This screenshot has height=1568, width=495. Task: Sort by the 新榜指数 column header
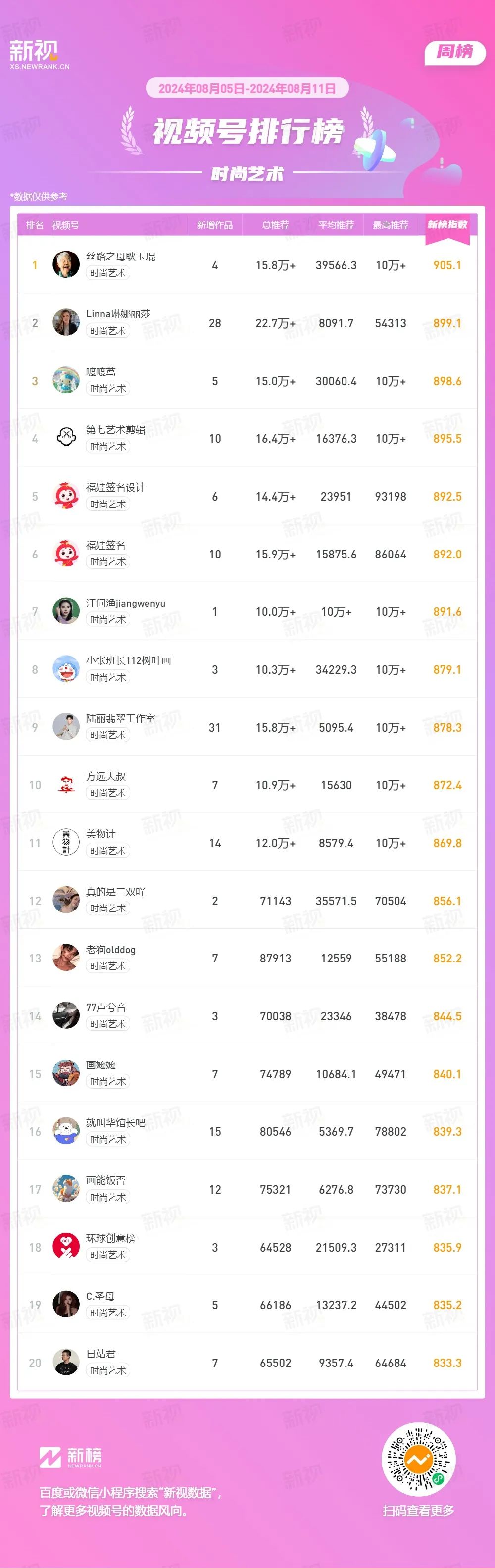(x=447, y=225)
